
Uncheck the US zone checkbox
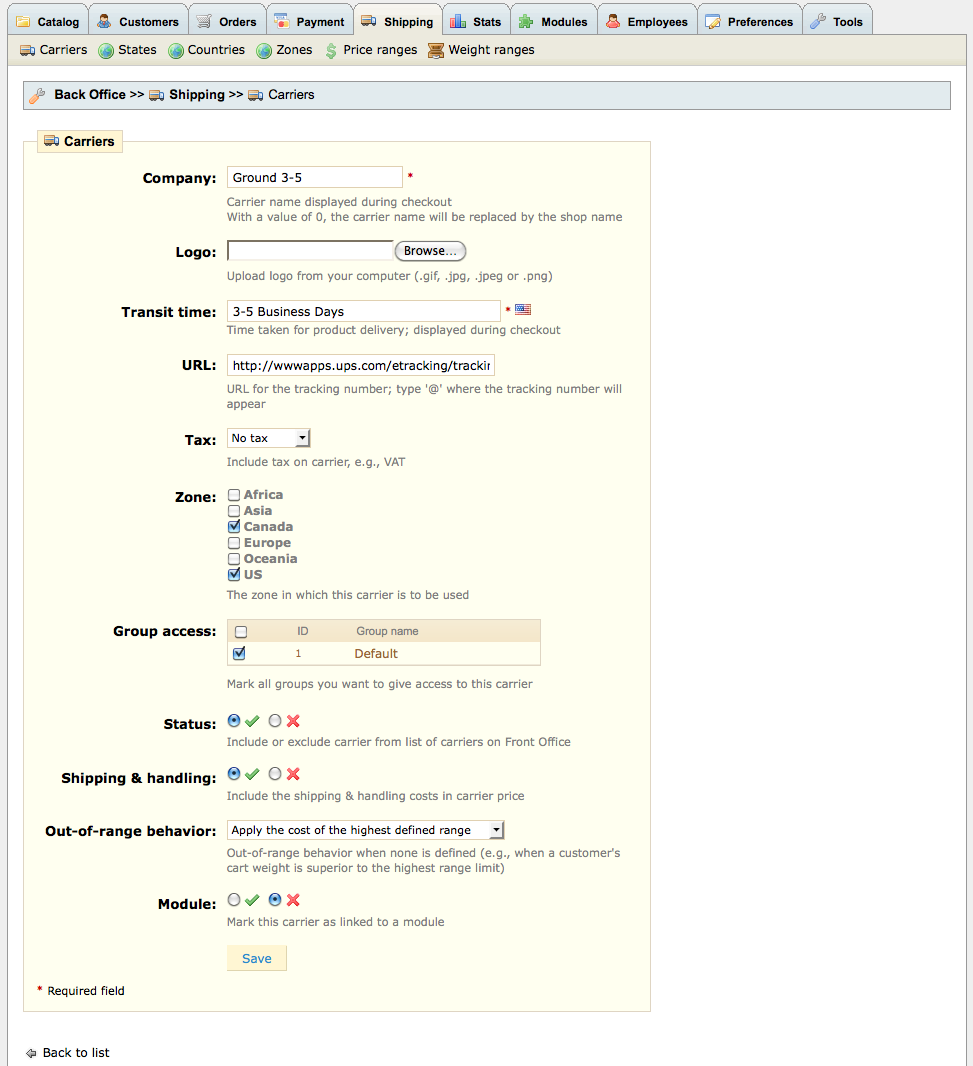coord(234,574)
